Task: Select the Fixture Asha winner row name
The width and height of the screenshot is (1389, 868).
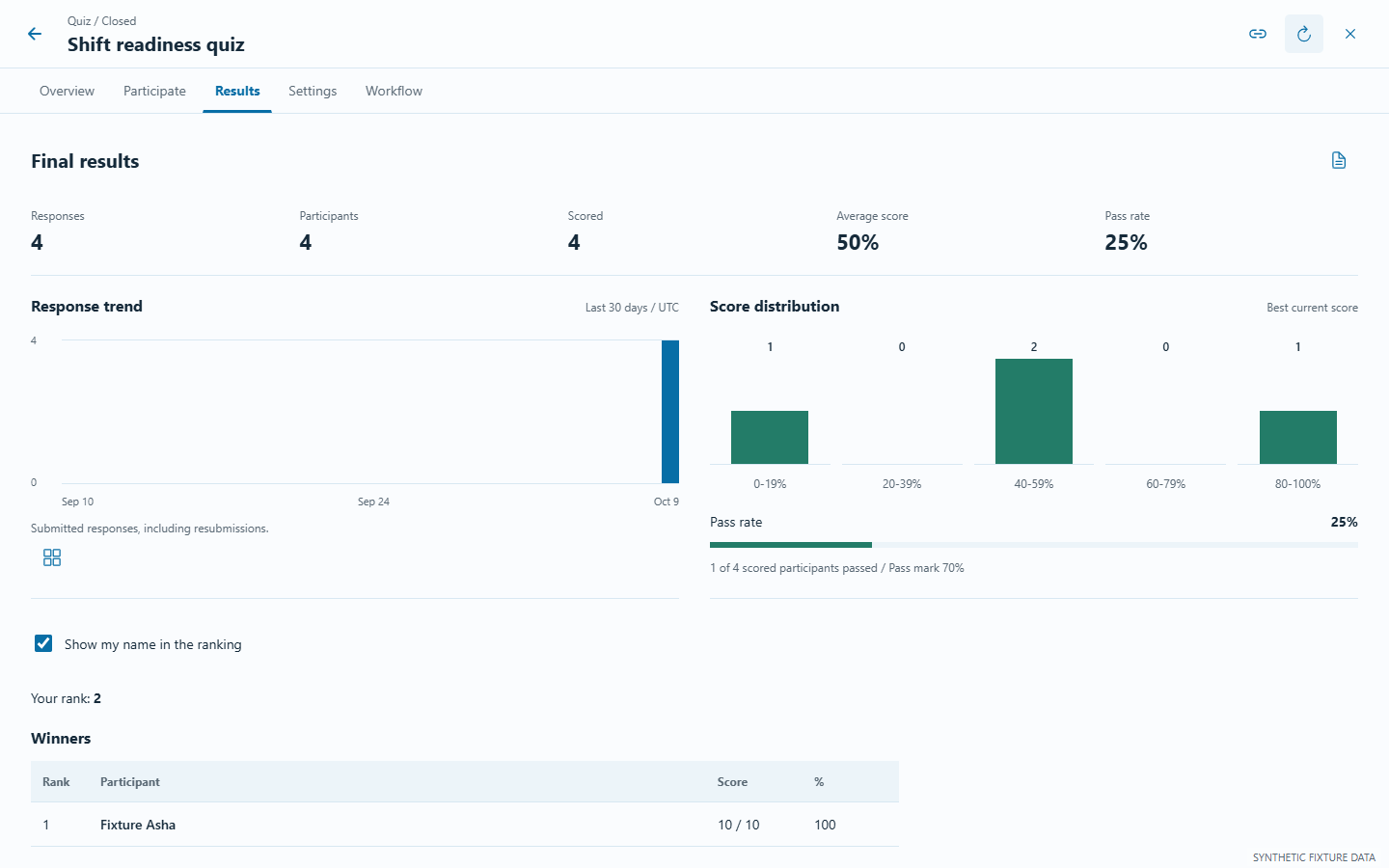Action: (138, 825)
